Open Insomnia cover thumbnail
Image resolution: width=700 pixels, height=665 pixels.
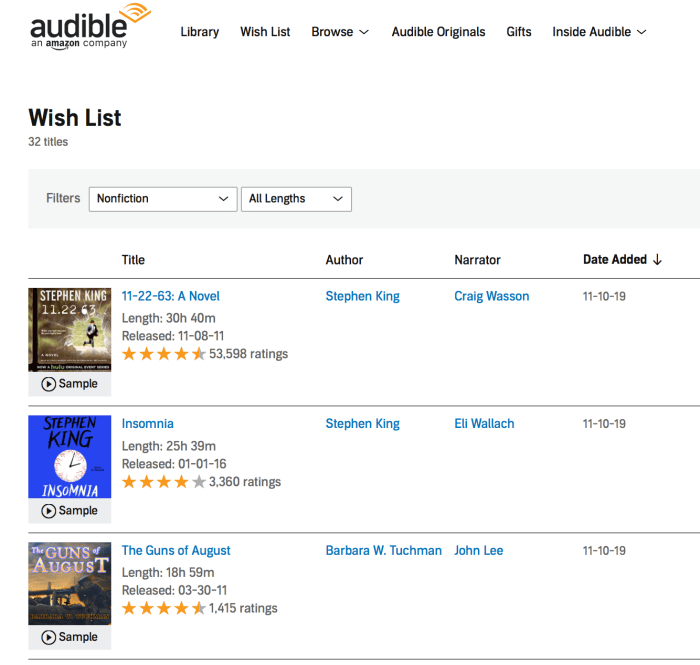(70, 457)
